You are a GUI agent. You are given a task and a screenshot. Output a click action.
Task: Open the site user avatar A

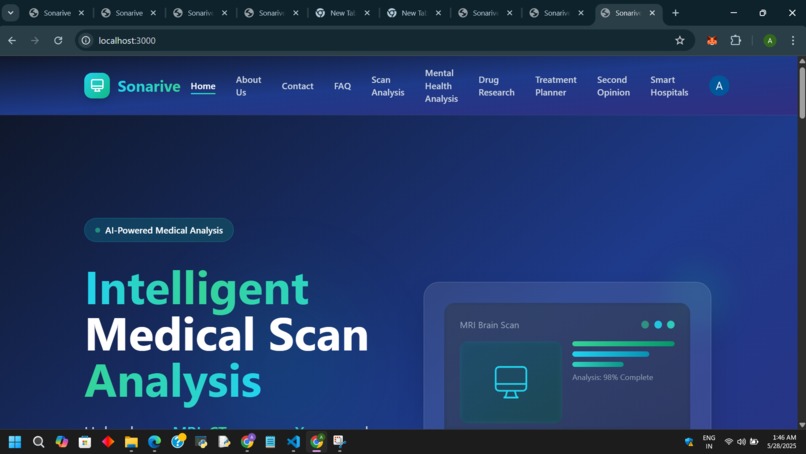(x=719, y=86)
